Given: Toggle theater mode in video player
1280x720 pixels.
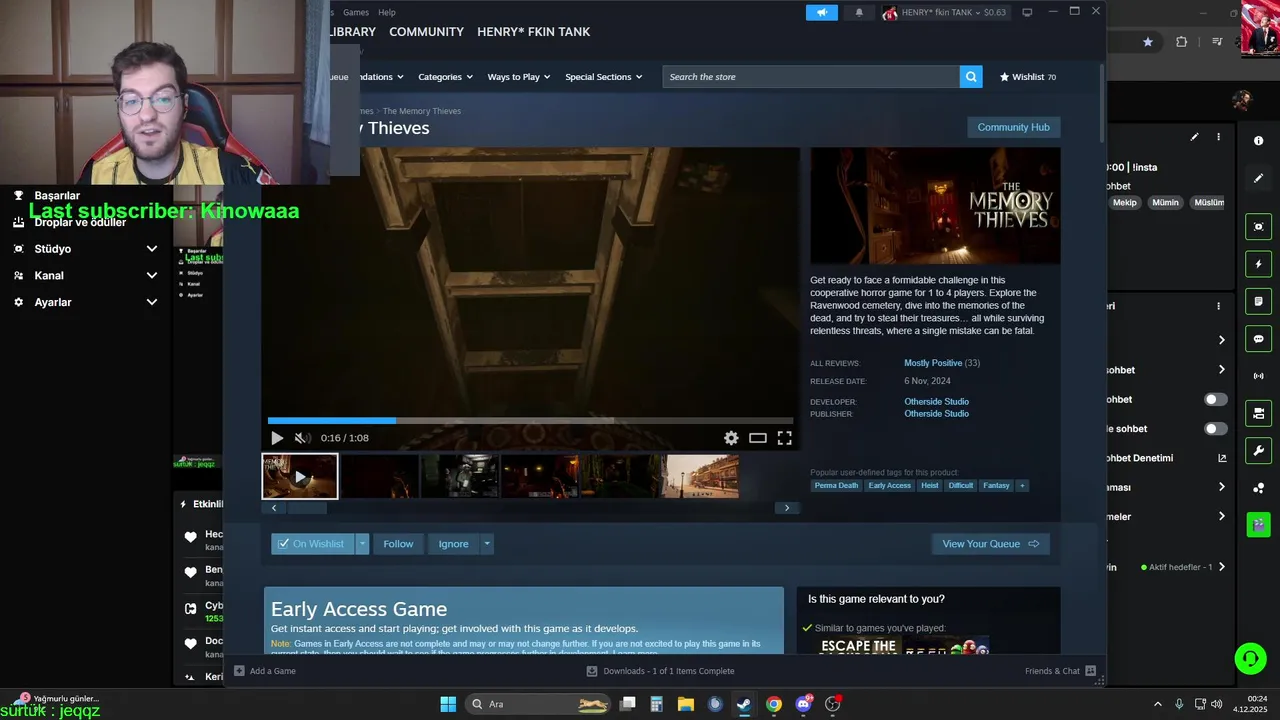Looking at the screenshot, I should (x=758, y=438).
